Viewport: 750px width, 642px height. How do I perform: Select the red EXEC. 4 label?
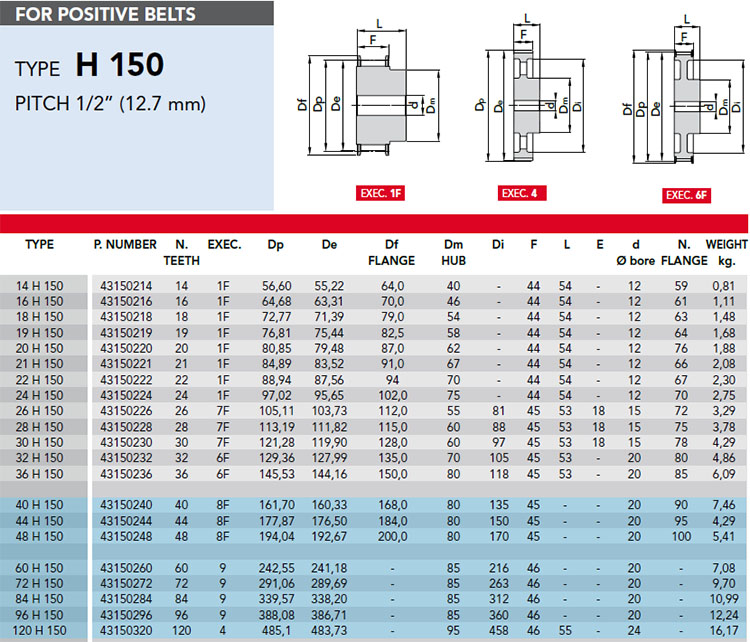coord(522,193)
